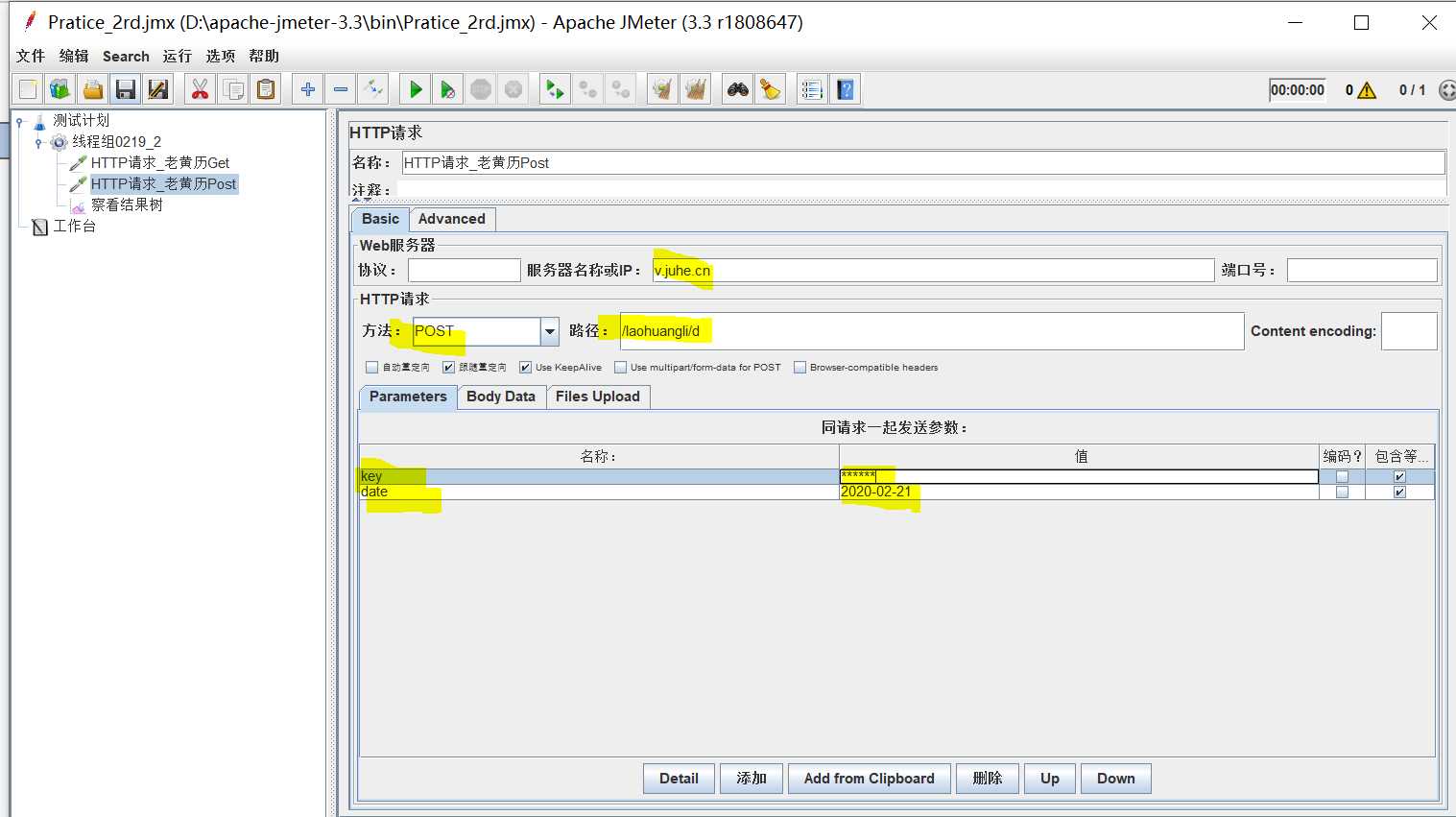Switch to the Body Data tab
Screen dimensions: 1456x817
[x=501, y=396]
